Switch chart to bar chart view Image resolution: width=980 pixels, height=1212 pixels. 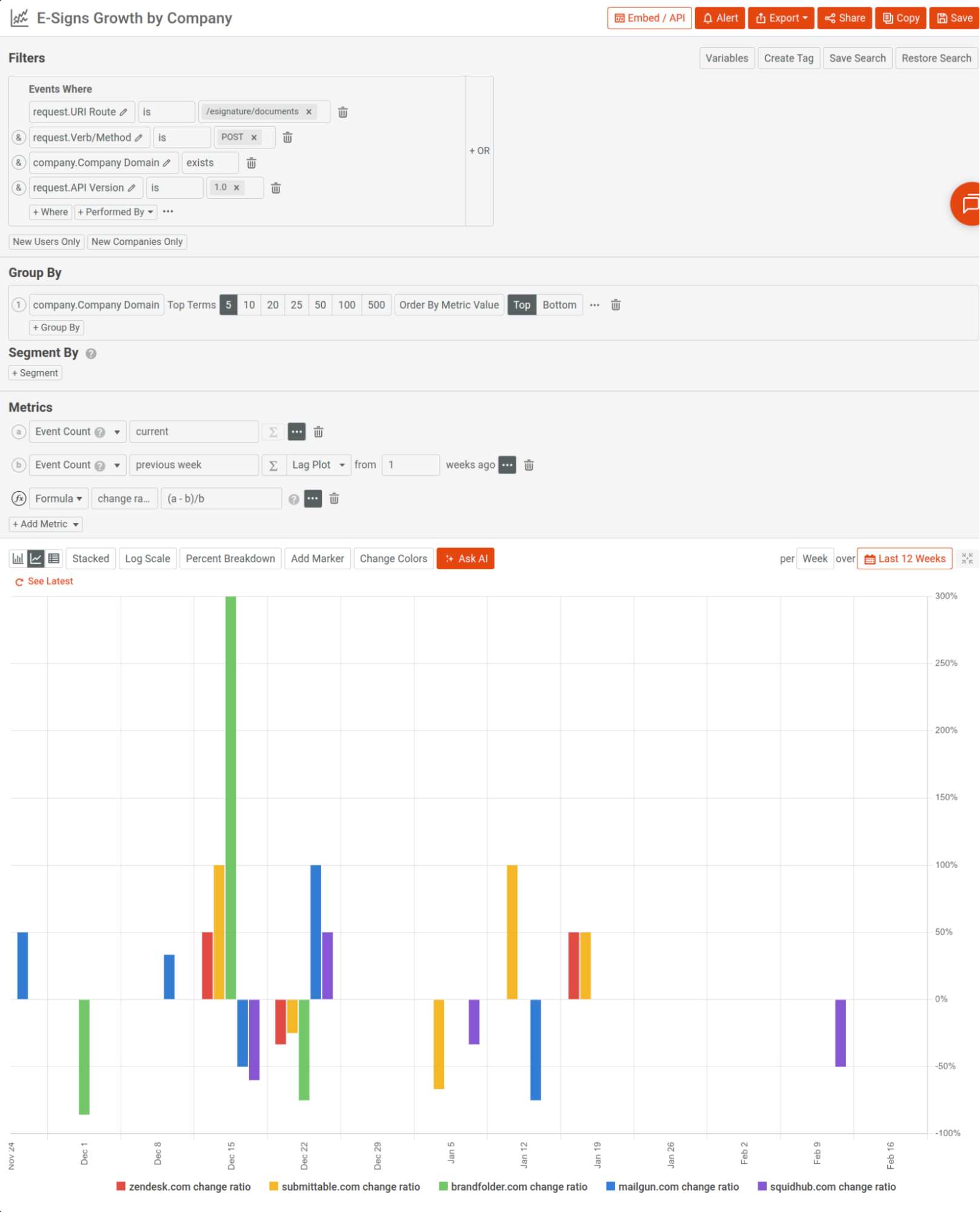tap(18, 558)
